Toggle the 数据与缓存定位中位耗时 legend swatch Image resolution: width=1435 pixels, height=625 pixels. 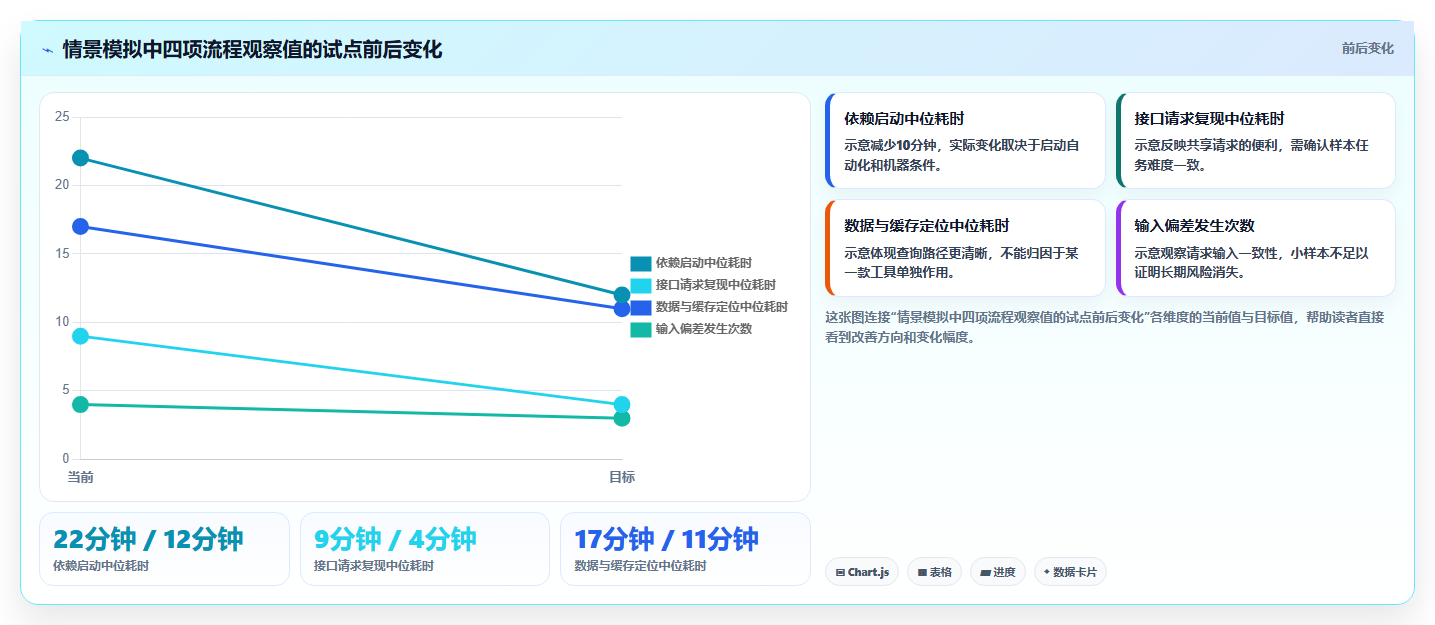tap(641, 307)
